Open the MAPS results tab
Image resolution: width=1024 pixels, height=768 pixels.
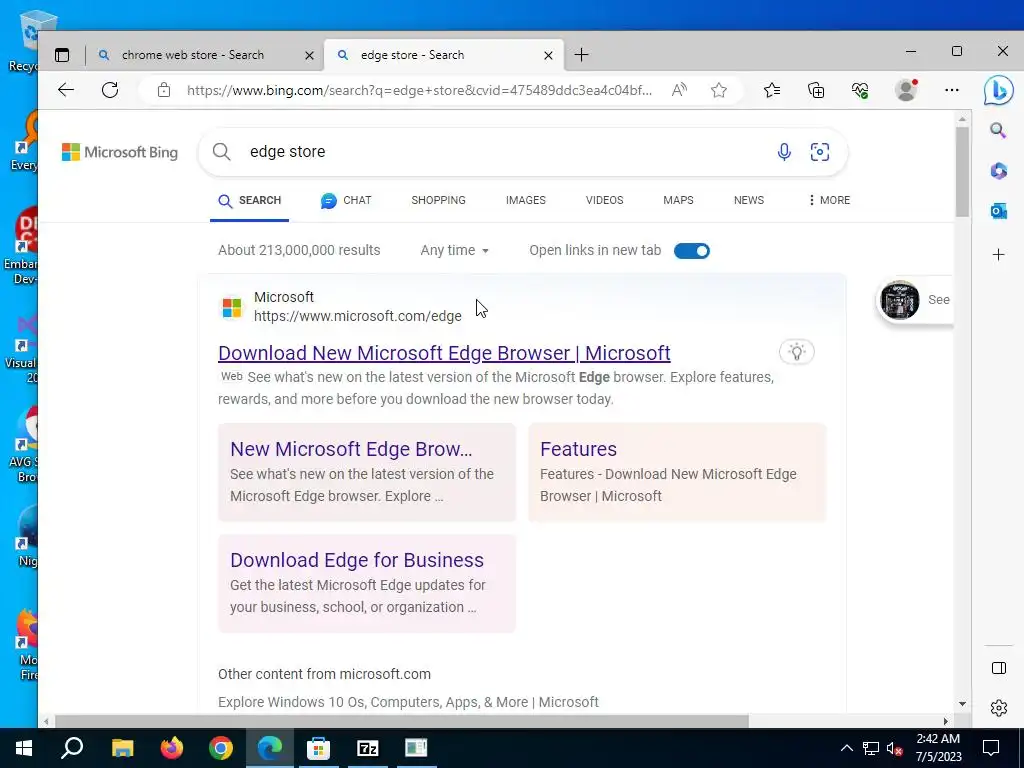pyautogui.click(x=679, y=200)
